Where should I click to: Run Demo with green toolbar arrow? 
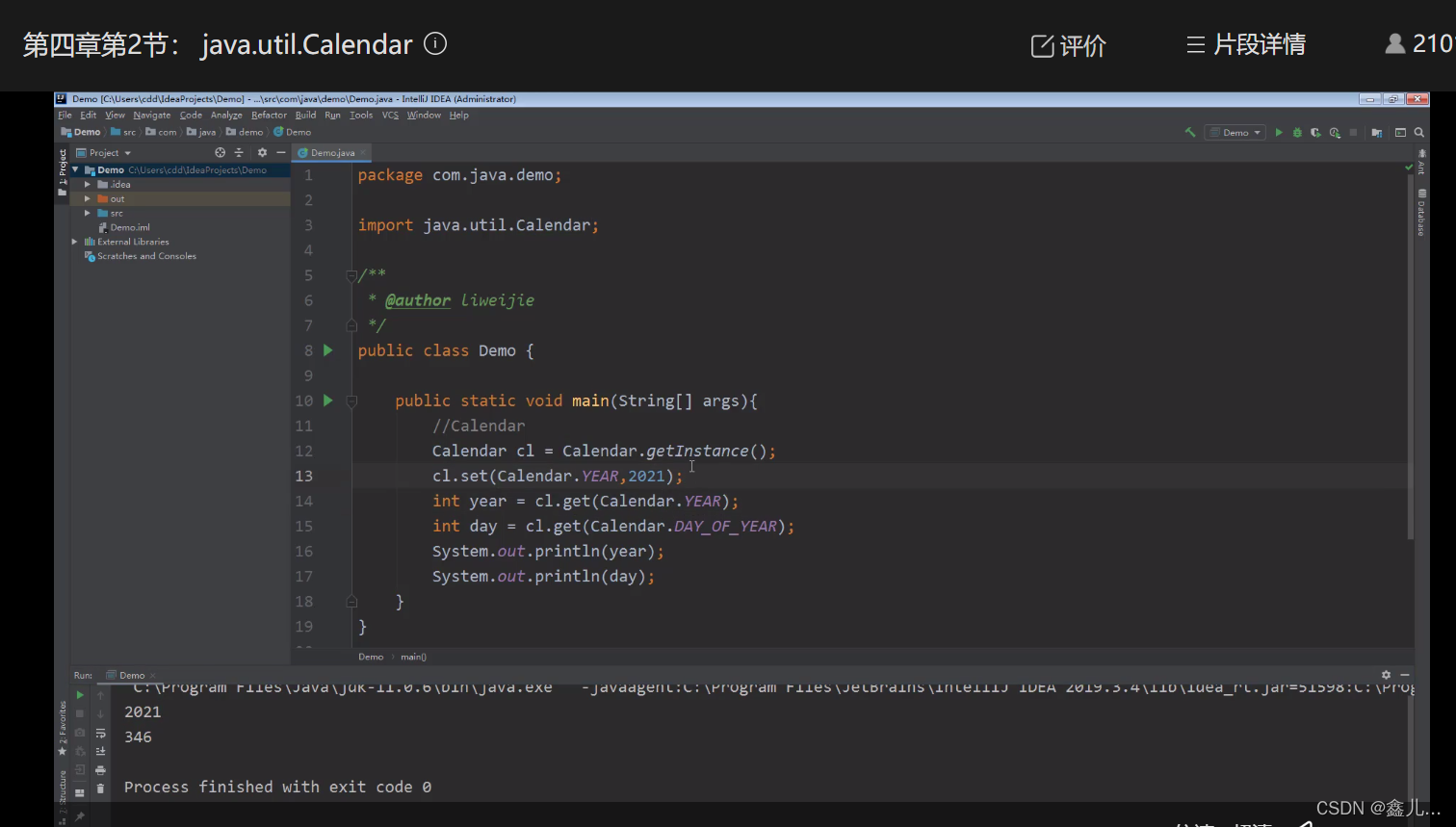point(1279,132)
